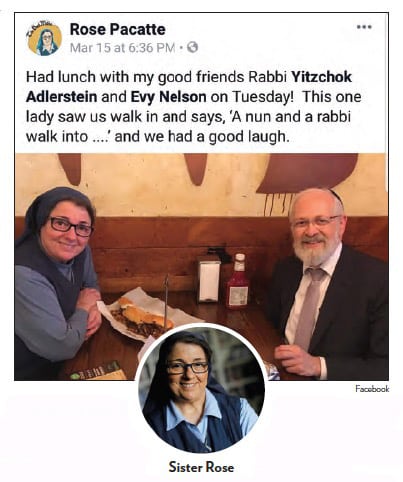This screenshot has width=403, height=482.
Task: Click the Facebook photo credit text
Action: point(372,389)
